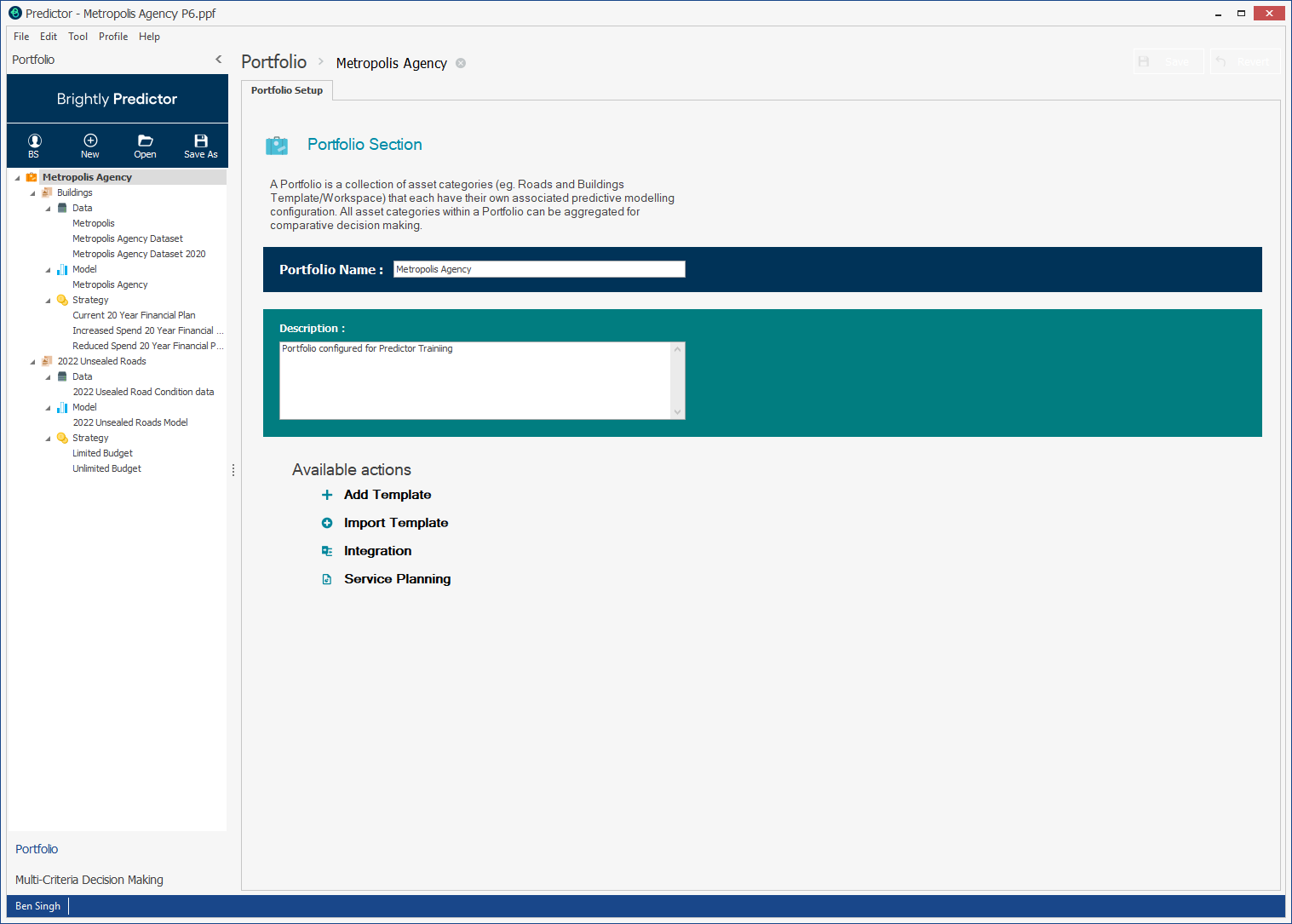Image resolution: width=1292 pixels, height=924 pixels.
Task: Collapse Model node under 2022 Unsealed Roads
Action: pos(48,408)
